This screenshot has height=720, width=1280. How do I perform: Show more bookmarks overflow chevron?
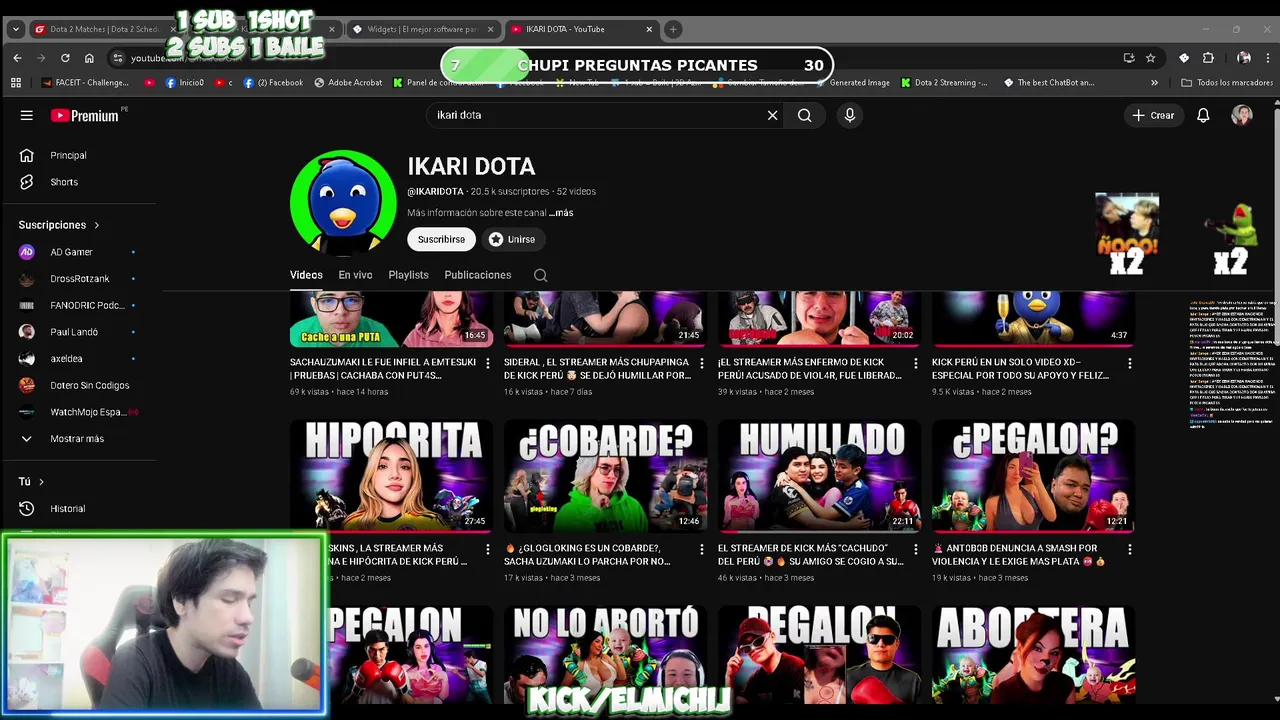coord(1154,83)
